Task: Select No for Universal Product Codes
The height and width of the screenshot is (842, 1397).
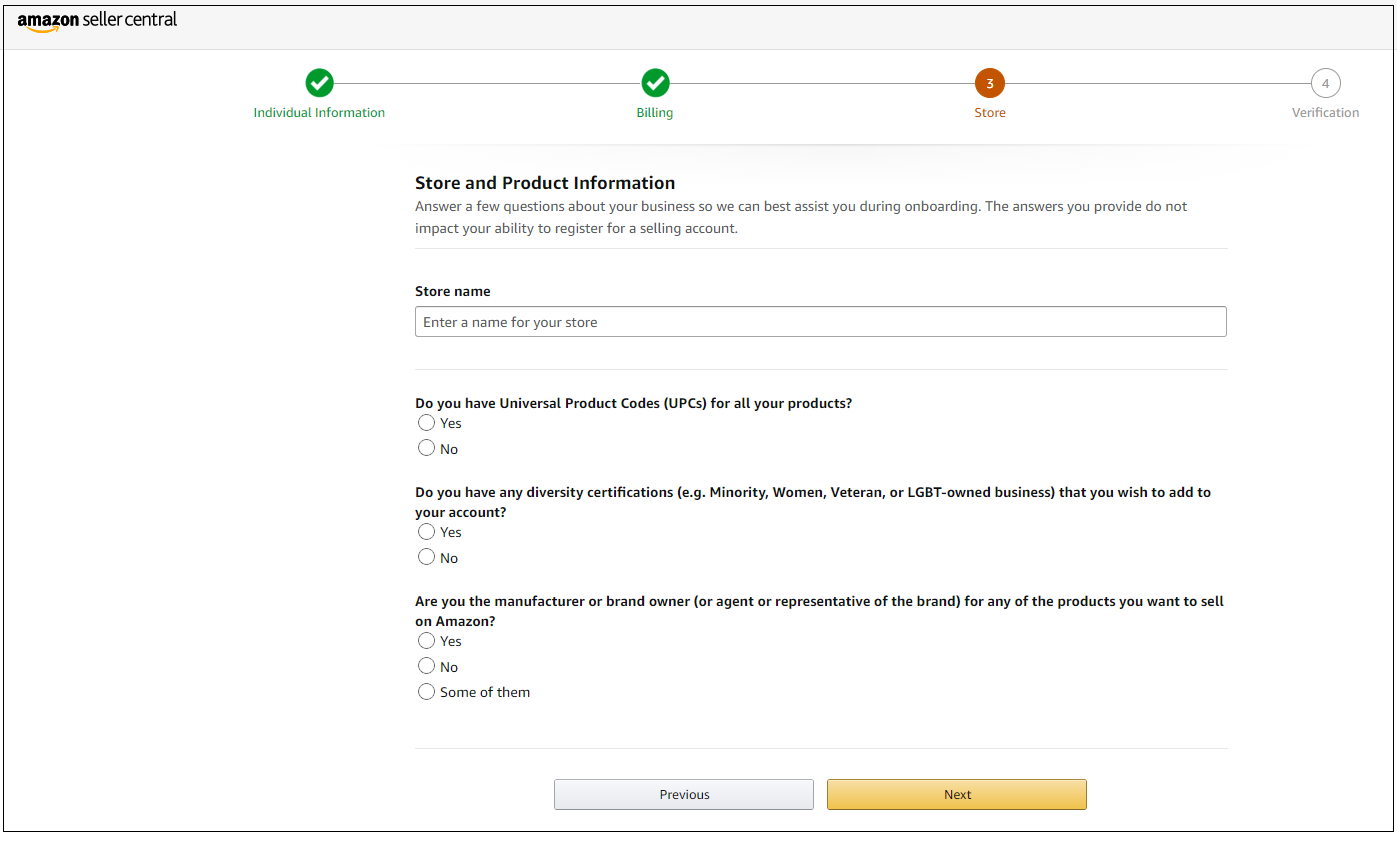Action: coord(427,449)
